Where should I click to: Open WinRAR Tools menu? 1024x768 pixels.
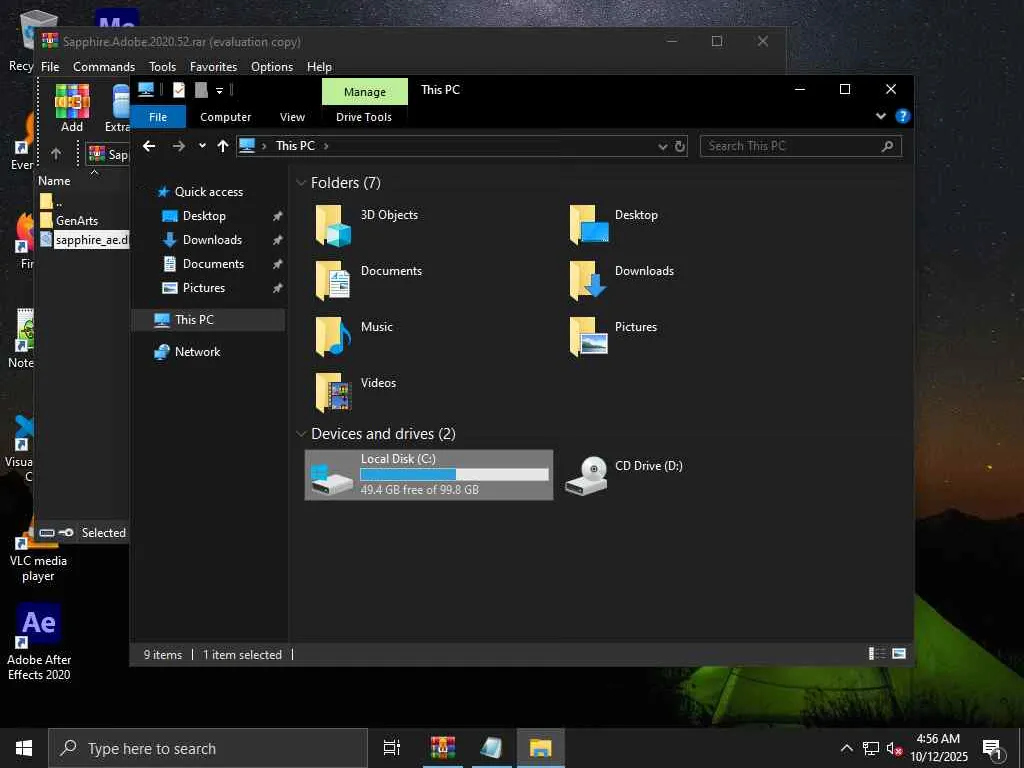162,67
